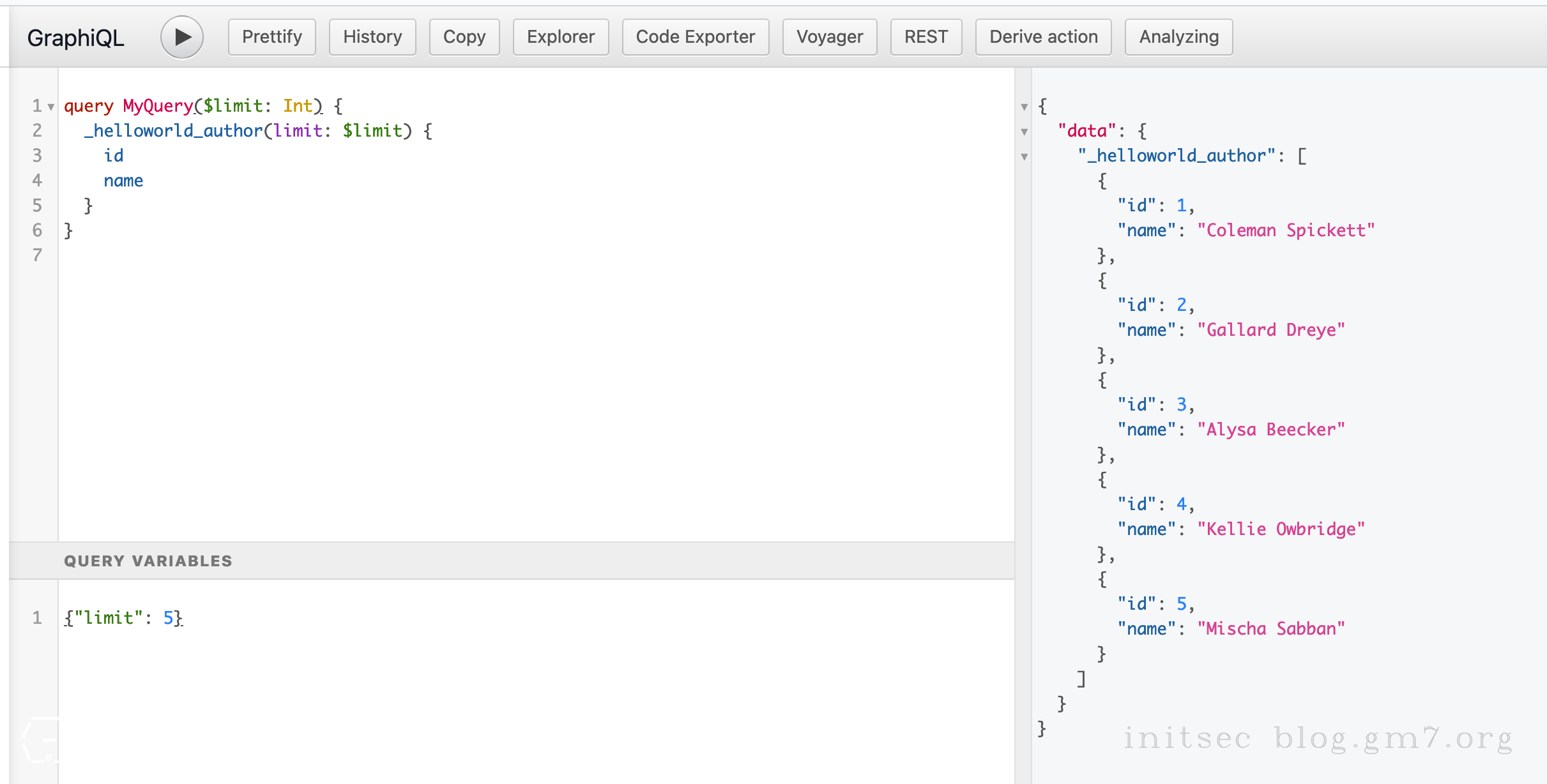Click inside the limit variable JSON editor

[x=124, y=617]
